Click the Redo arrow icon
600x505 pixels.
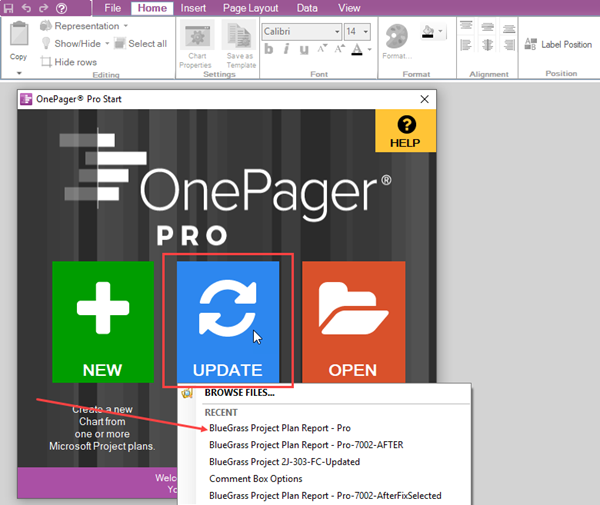point(44,8)
